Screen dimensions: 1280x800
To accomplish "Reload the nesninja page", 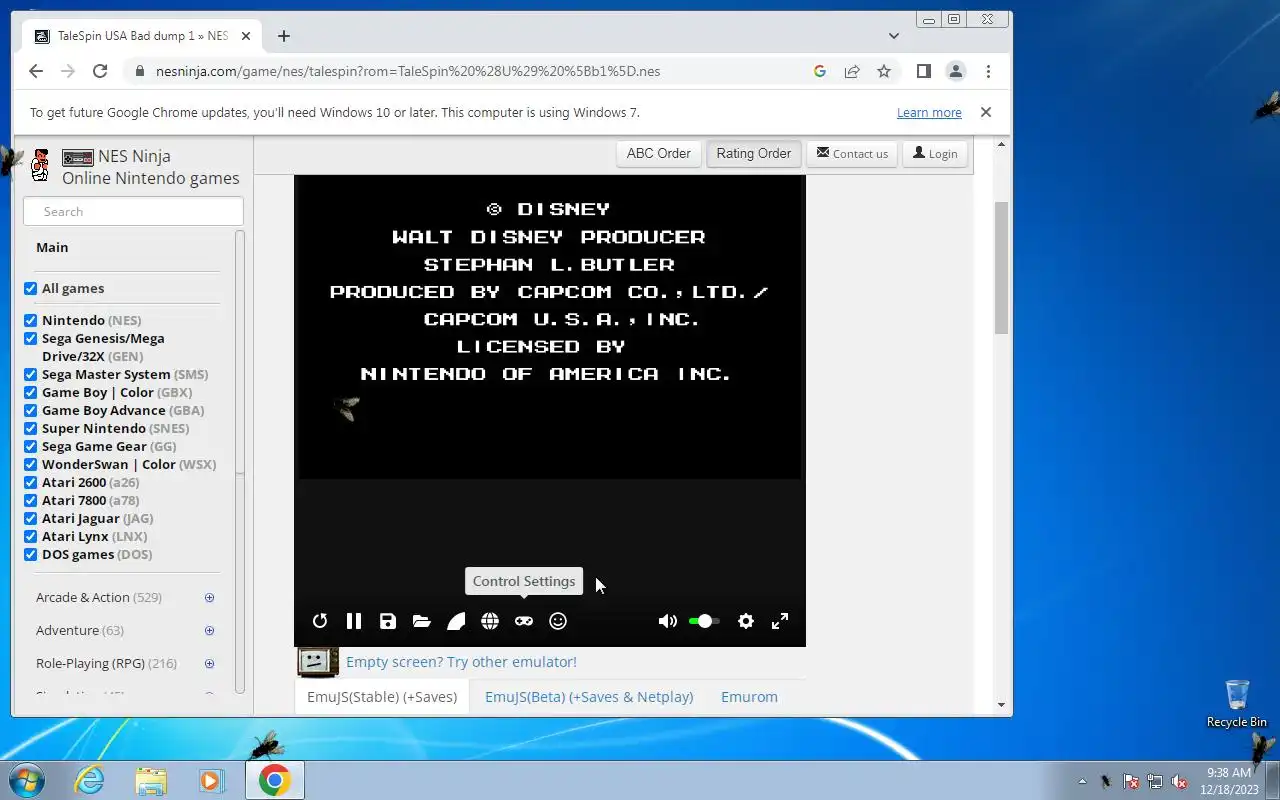I will click(100, 71).
